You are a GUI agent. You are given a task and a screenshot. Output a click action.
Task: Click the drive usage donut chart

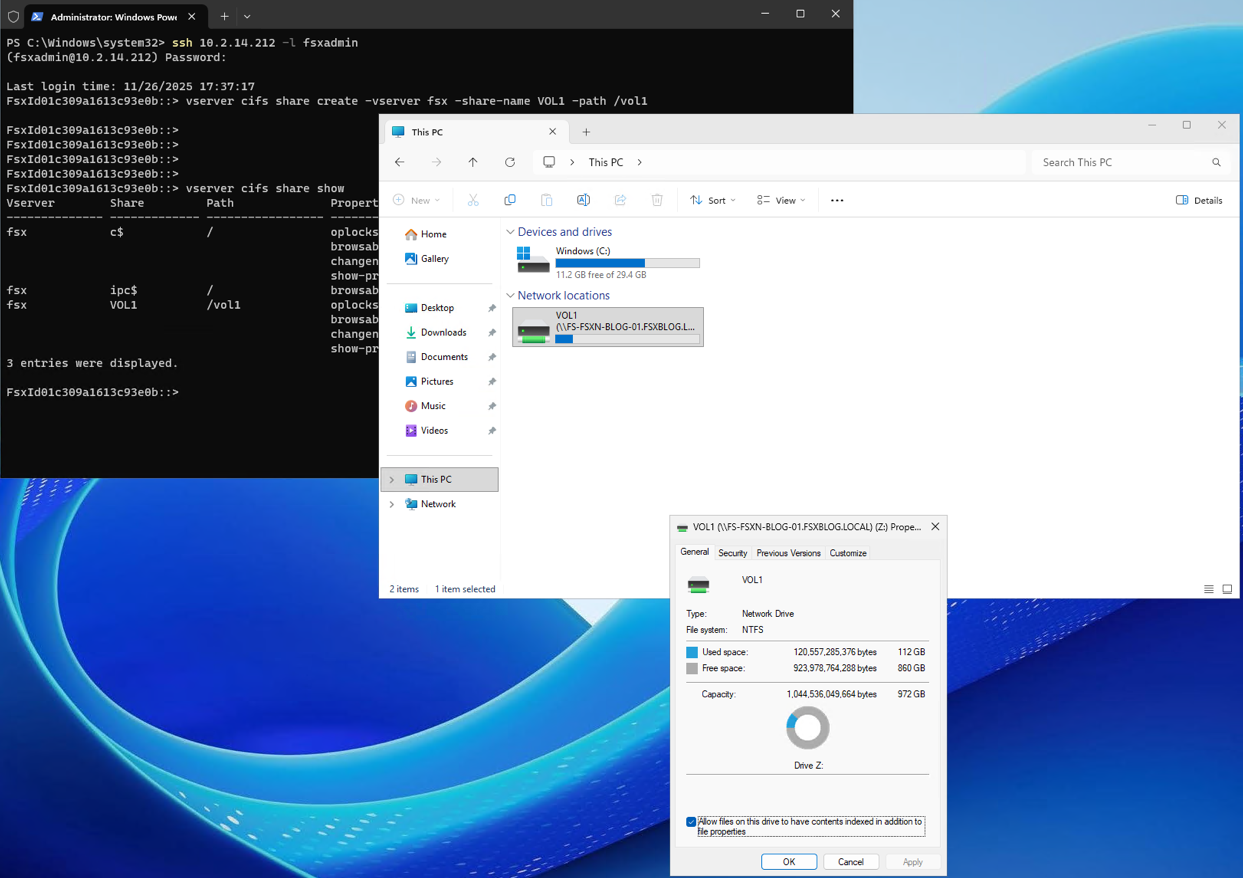coord(808,728)
